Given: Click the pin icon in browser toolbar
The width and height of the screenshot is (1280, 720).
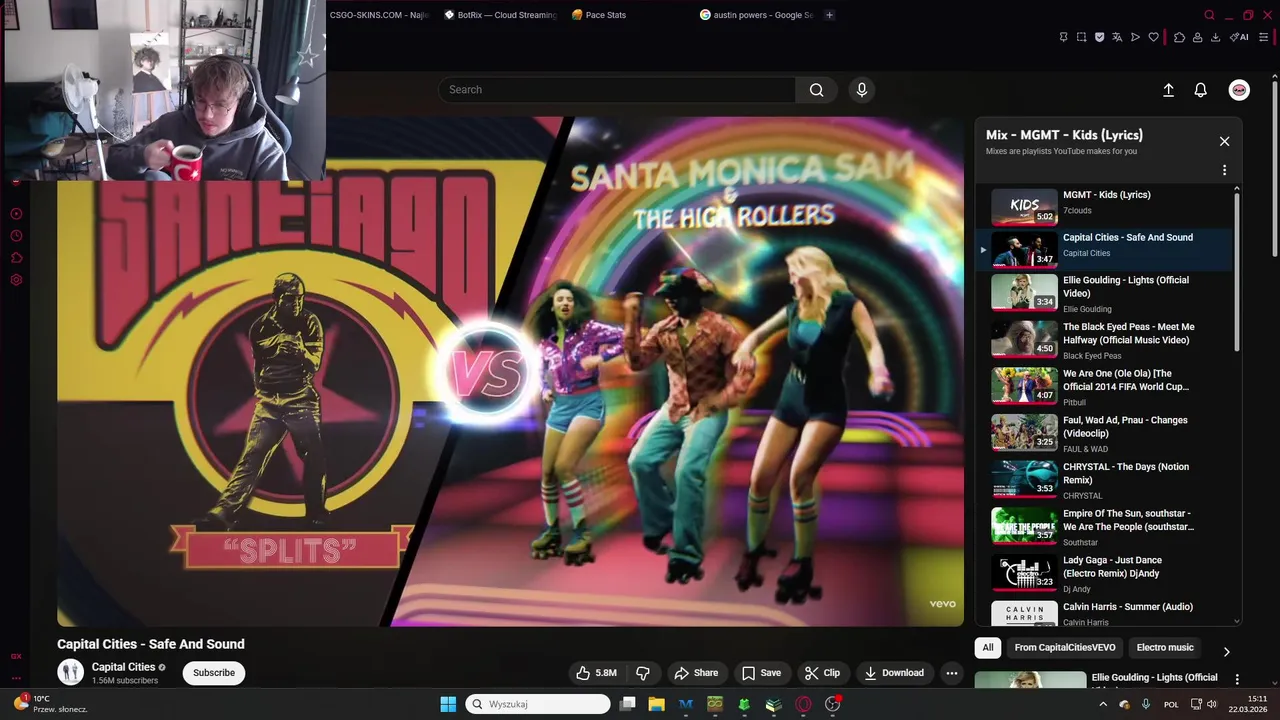Looking at the screenshot, I should pos(1063,37).
